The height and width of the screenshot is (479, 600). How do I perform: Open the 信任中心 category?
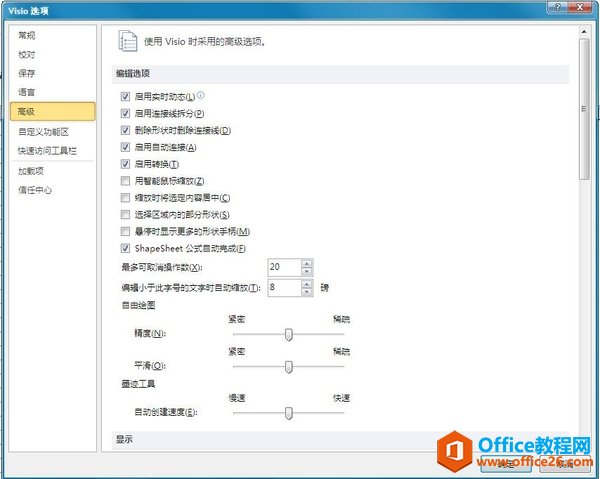tap(52, 190)
